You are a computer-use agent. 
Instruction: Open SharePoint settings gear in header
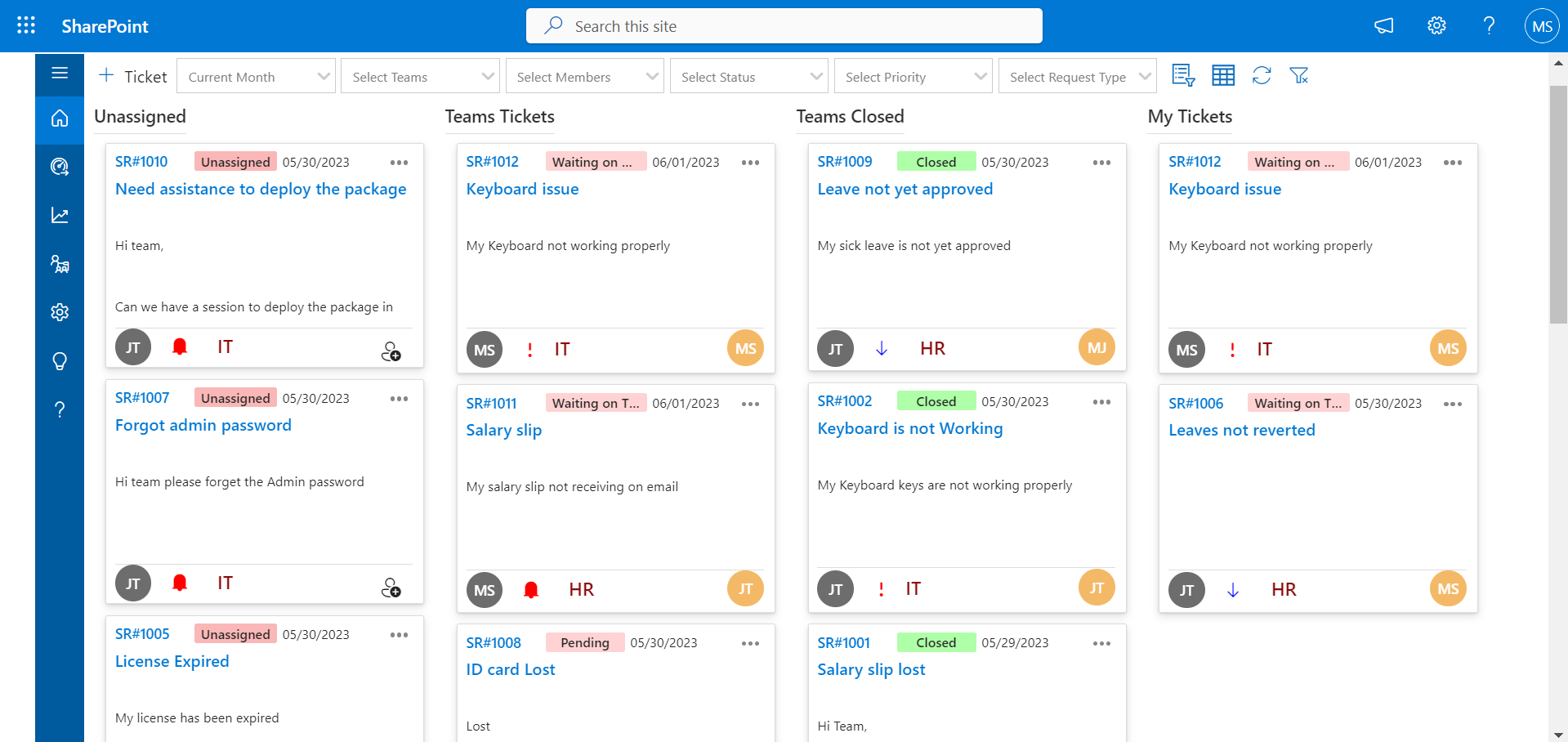click(1436, 26)
